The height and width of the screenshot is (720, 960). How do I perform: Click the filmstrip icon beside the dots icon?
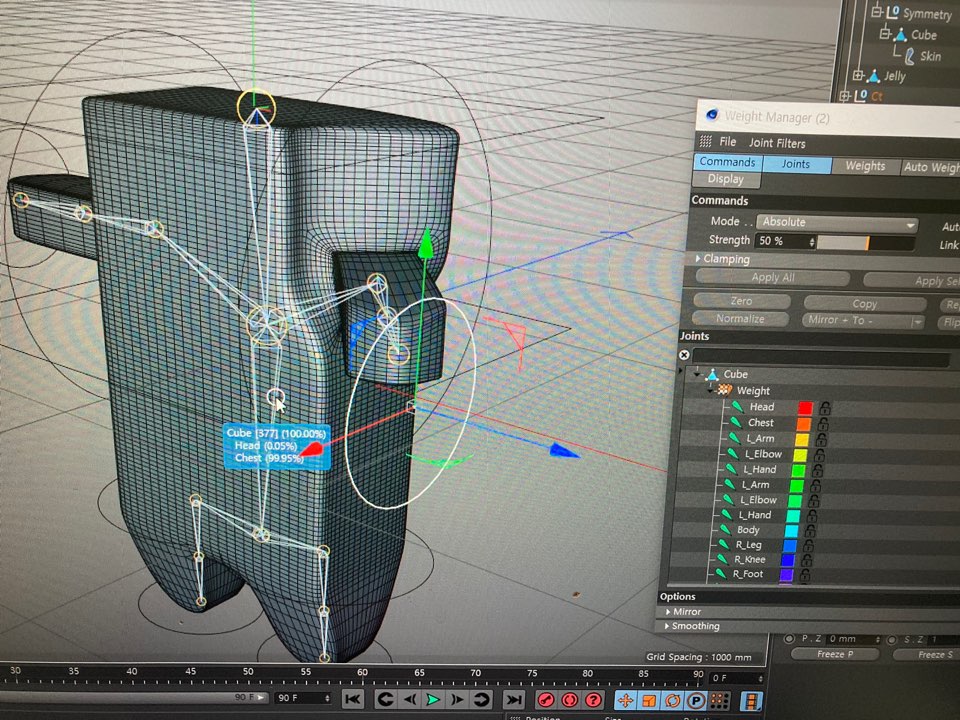751,701
